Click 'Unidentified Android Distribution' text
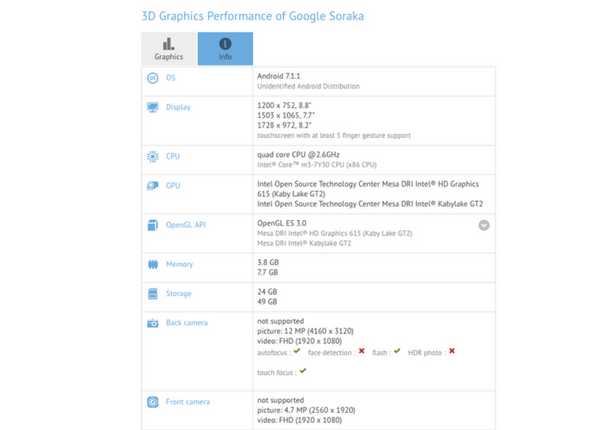 308,86
